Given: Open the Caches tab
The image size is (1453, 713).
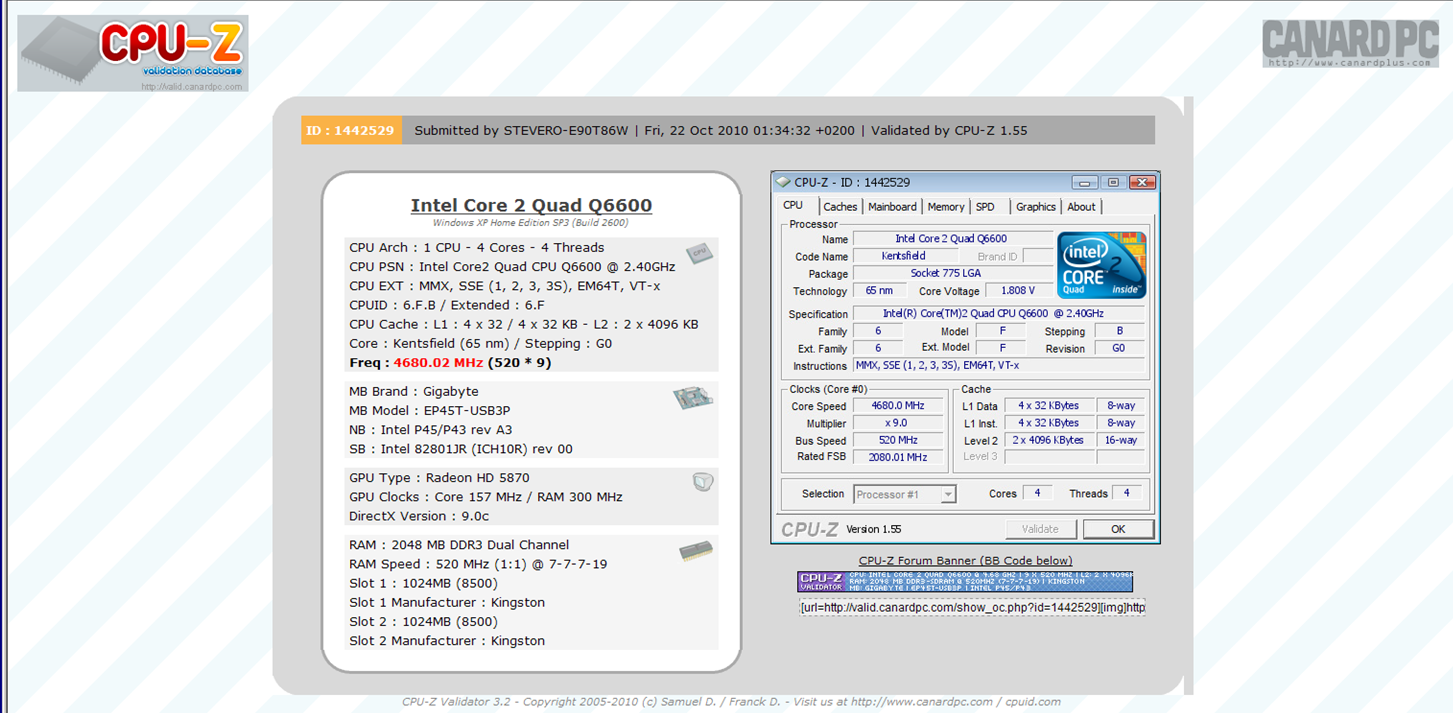Looking at the screenshot, I should (840, 207).
